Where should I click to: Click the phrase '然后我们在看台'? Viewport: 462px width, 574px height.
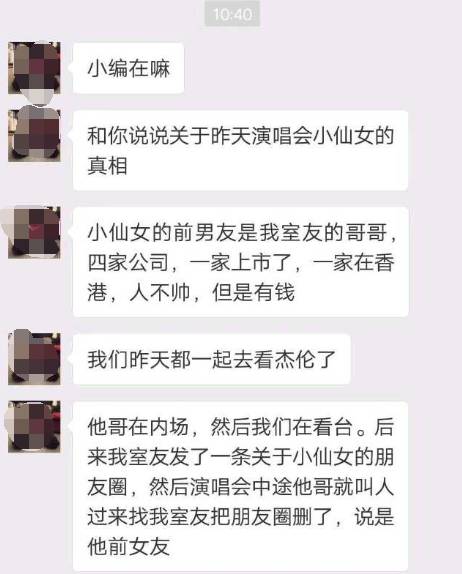(x=281, y=427)
